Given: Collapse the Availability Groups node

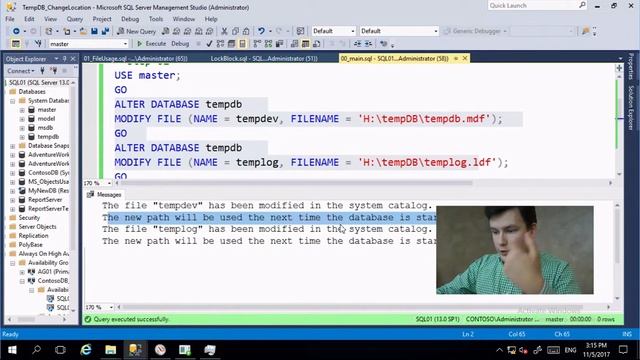Looking at the screenshot, I should click(13, 263).
